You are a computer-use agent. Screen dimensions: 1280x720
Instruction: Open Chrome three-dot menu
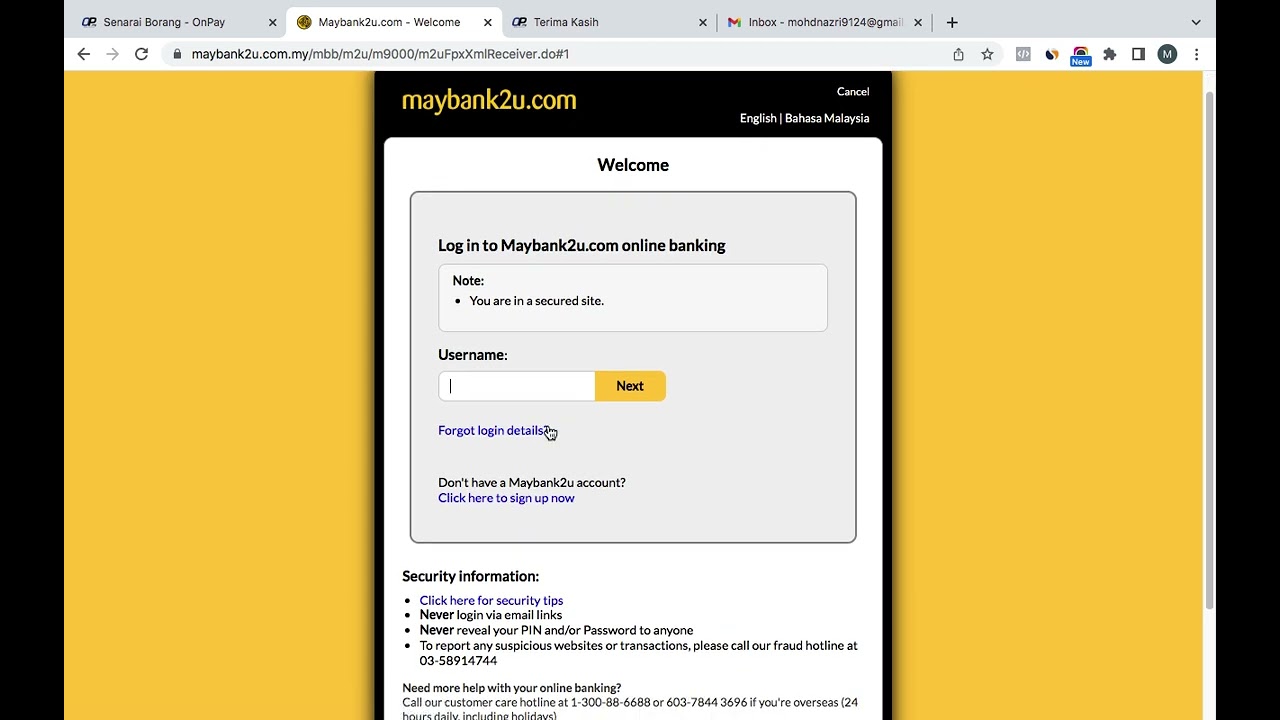coord(1196,54)
